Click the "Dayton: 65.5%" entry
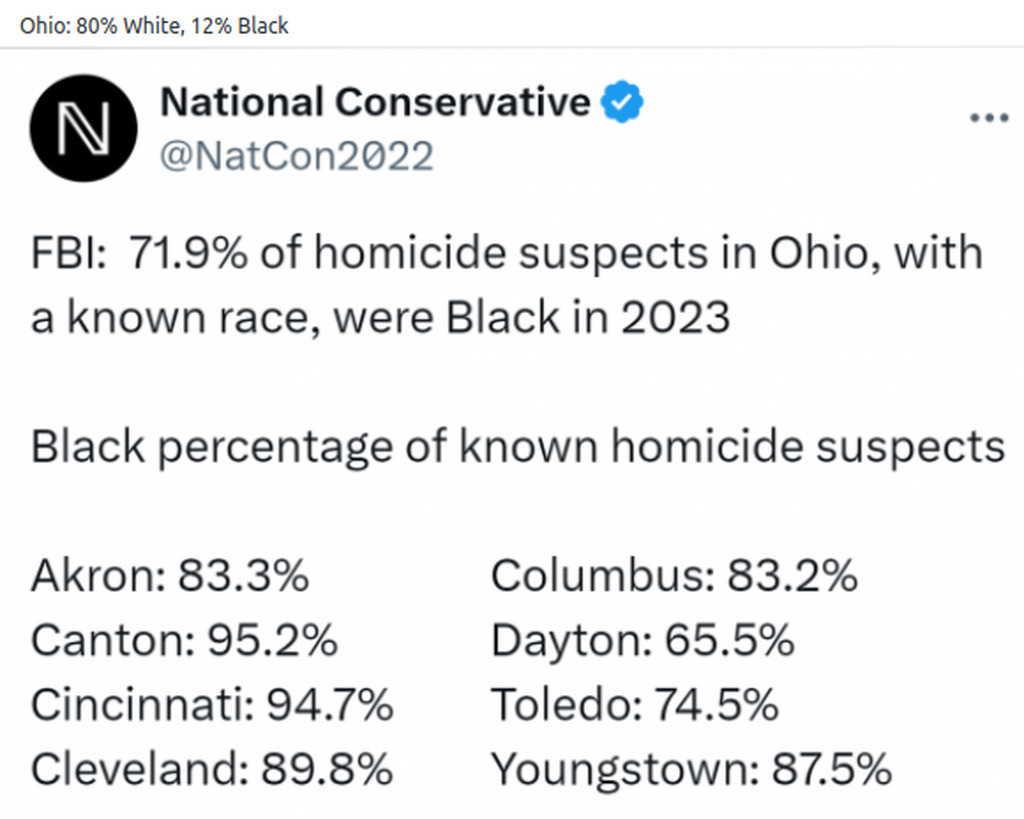The width and height of the screenshot is (1024, 819). pyautogui.click(x=643, y=640)
